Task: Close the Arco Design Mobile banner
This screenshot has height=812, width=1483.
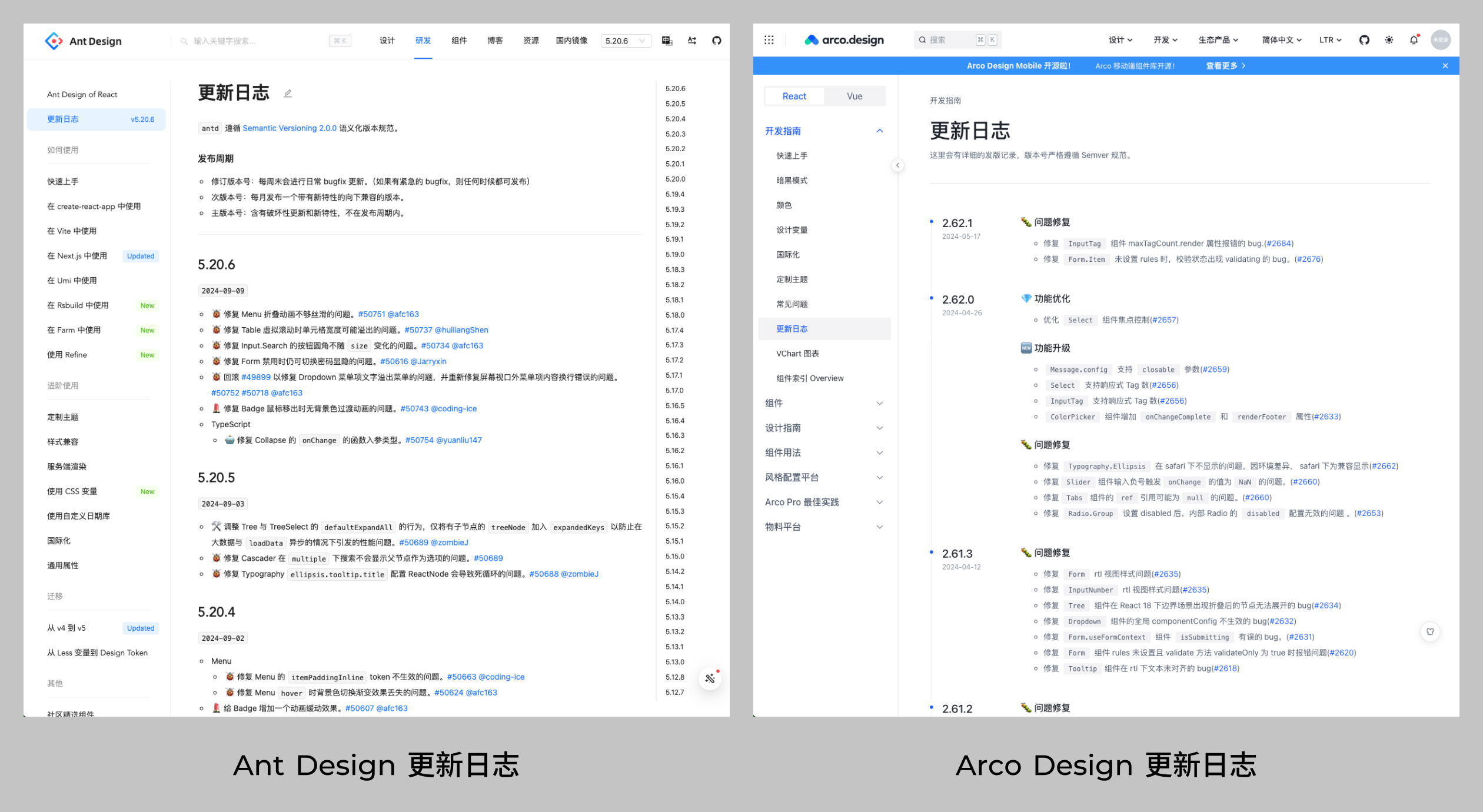Action: (x=1445, y=66)
